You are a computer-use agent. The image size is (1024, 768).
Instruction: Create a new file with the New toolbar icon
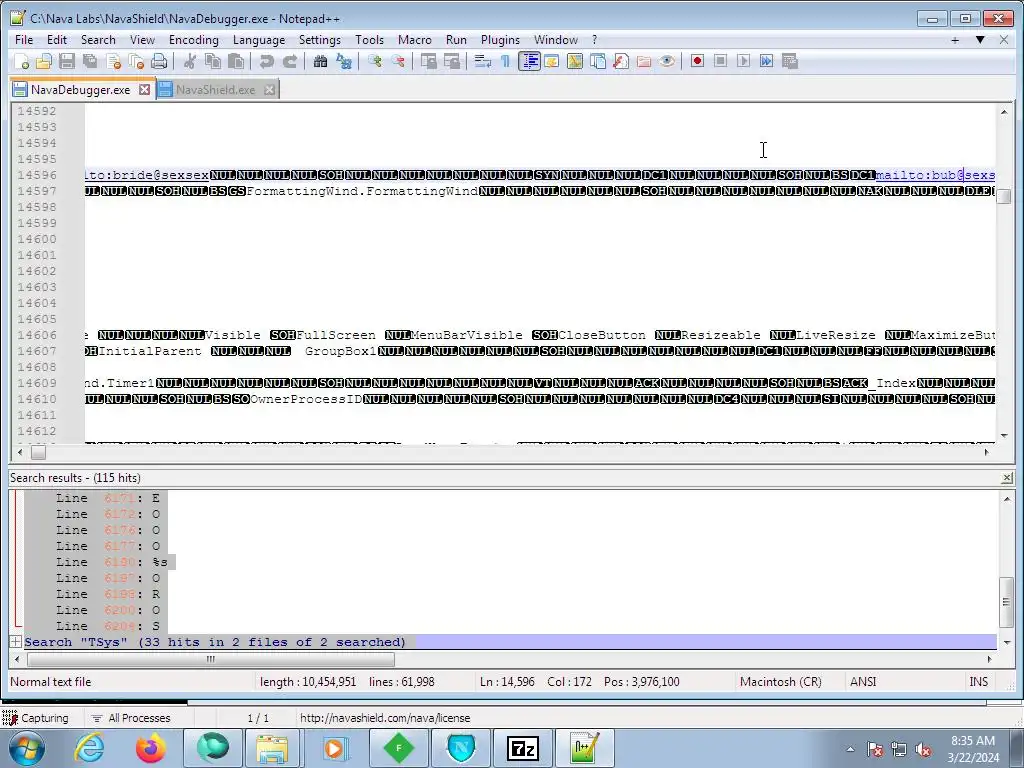click(x=21, y=61)
